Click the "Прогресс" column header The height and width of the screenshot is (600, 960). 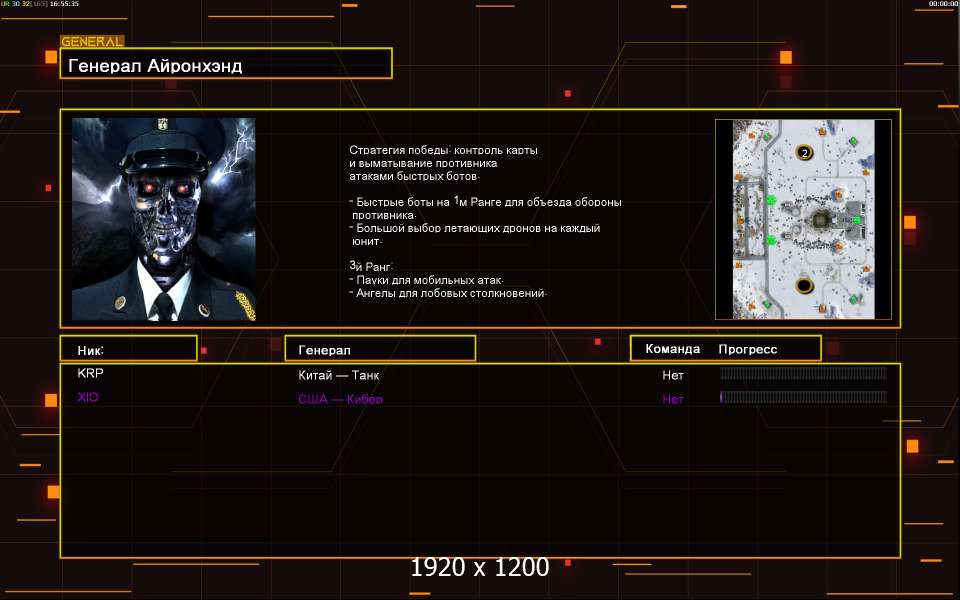tap(748, 350)
